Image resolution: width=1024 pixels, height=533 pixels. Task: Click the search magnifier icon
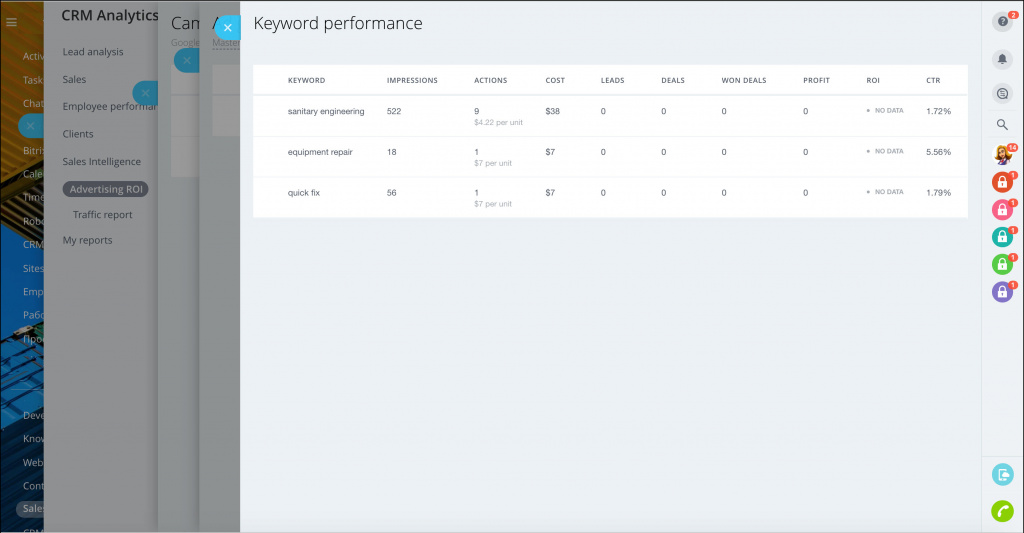pyautogui.click(x=1002, y=125)
